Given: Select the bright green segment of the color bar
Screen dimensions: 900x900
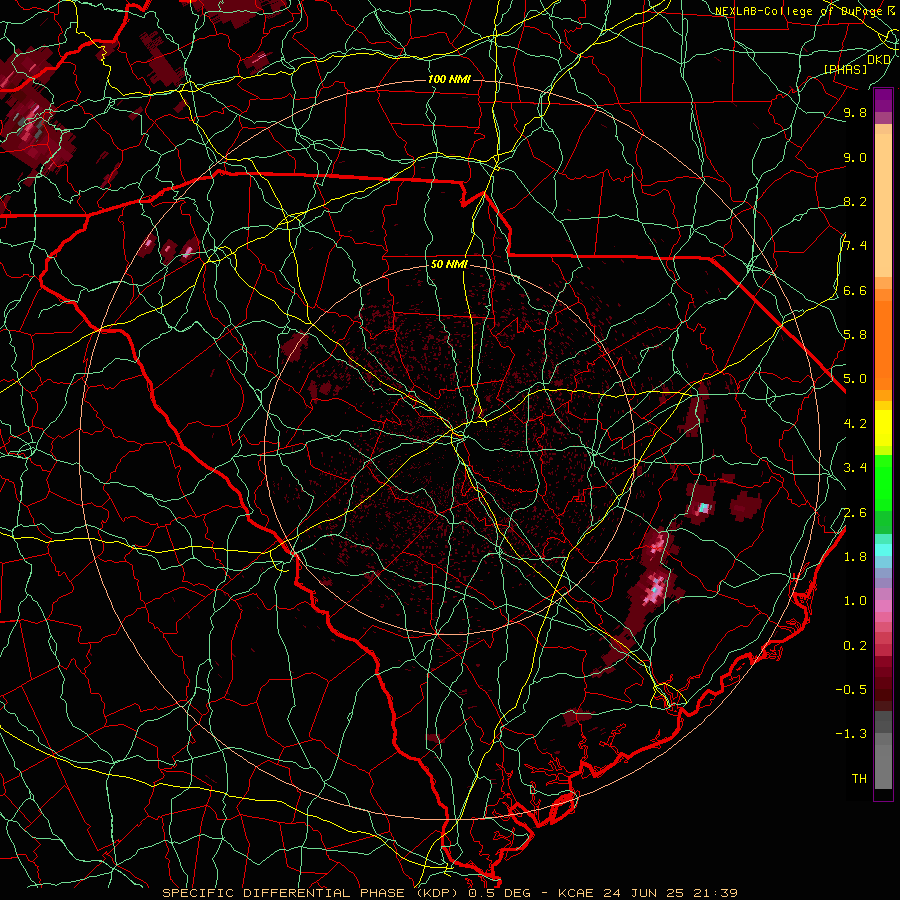Looking at the screenshot, I should pyautogui.click(x=883, y=481).
